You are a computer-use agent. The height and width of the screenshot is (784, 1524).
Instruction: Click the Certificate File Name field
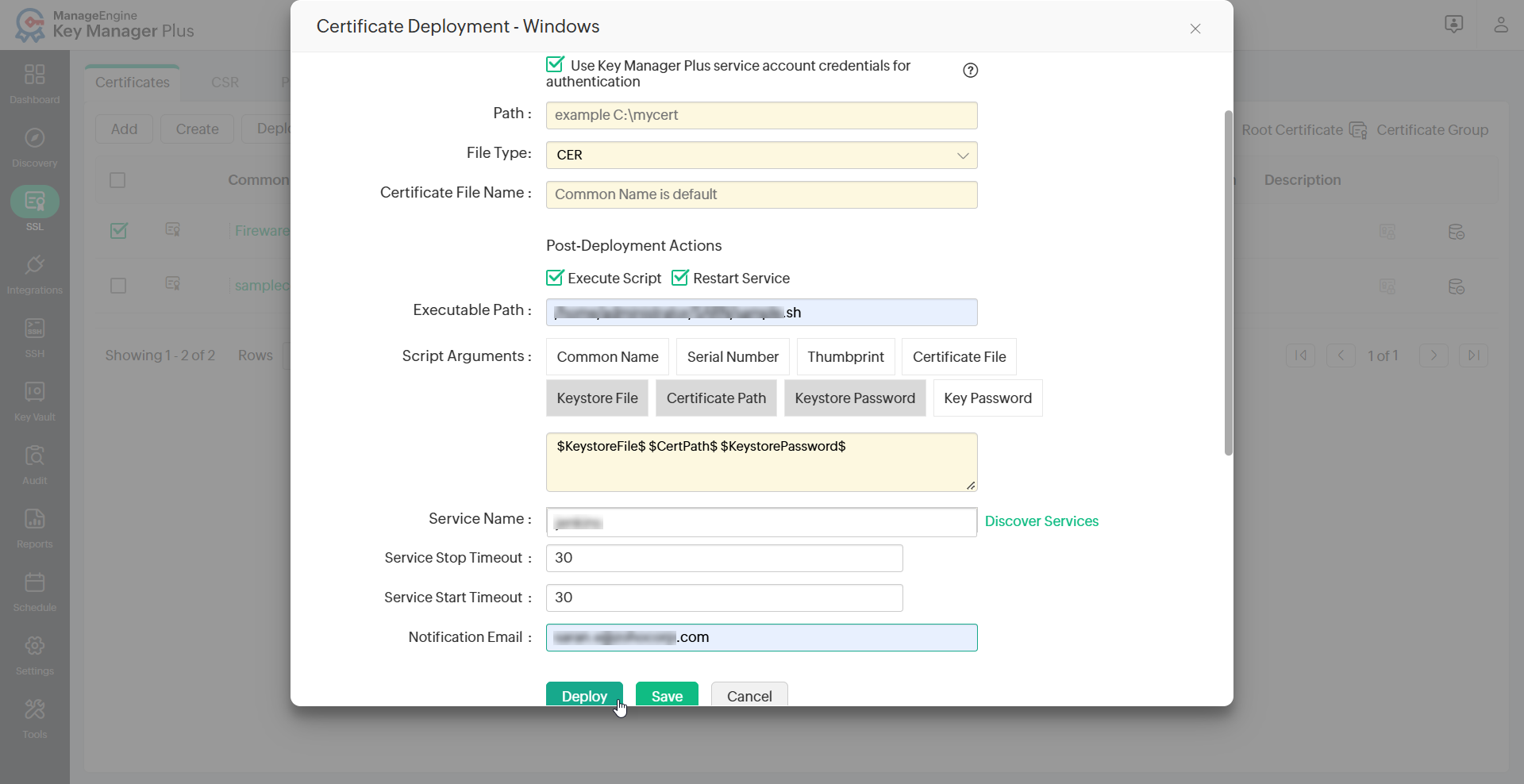coord(761,194)
